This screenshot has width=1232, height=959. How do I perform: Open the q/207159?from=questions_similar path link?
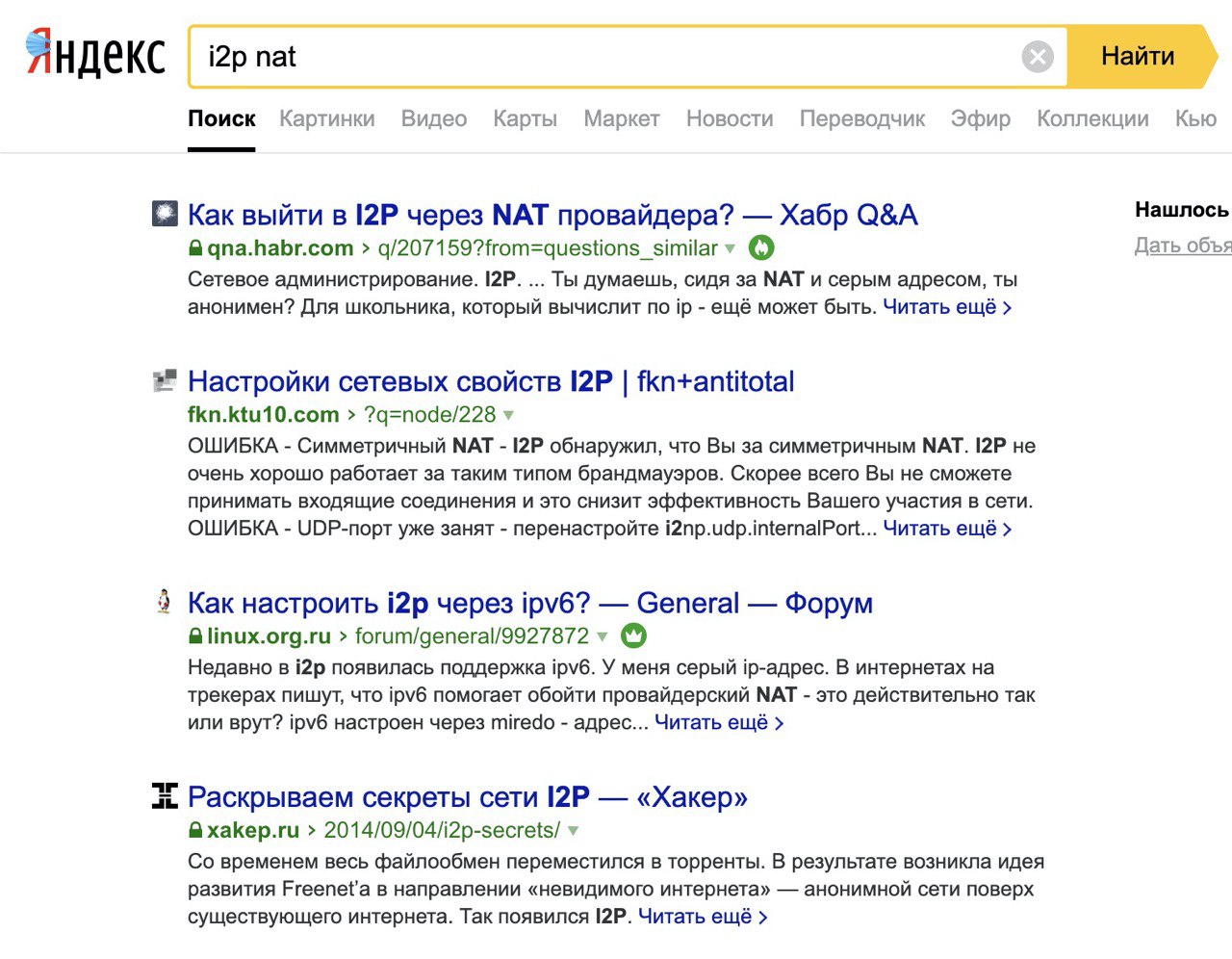point(548,248)
